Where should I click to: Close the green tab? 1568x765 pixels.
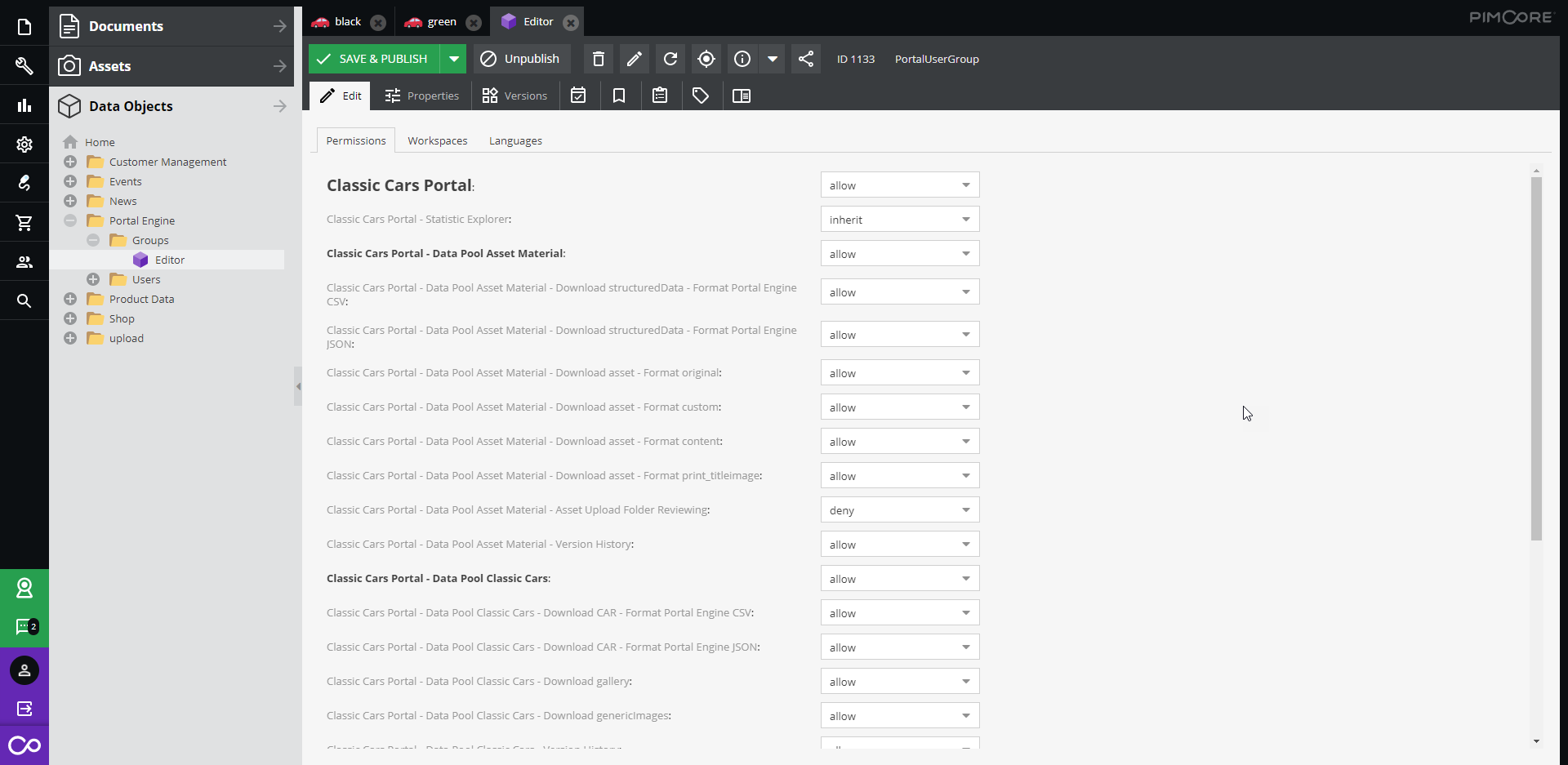[x=474, y=22]
